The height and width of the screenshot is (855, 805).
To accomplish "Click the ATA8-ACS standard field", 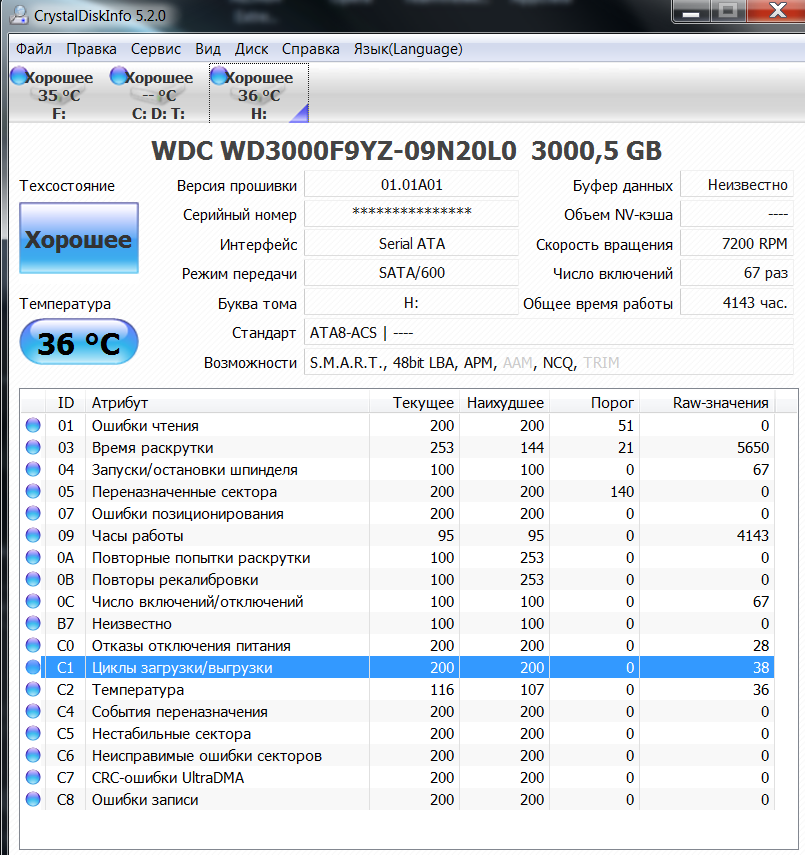I will (x=549, y=332).
